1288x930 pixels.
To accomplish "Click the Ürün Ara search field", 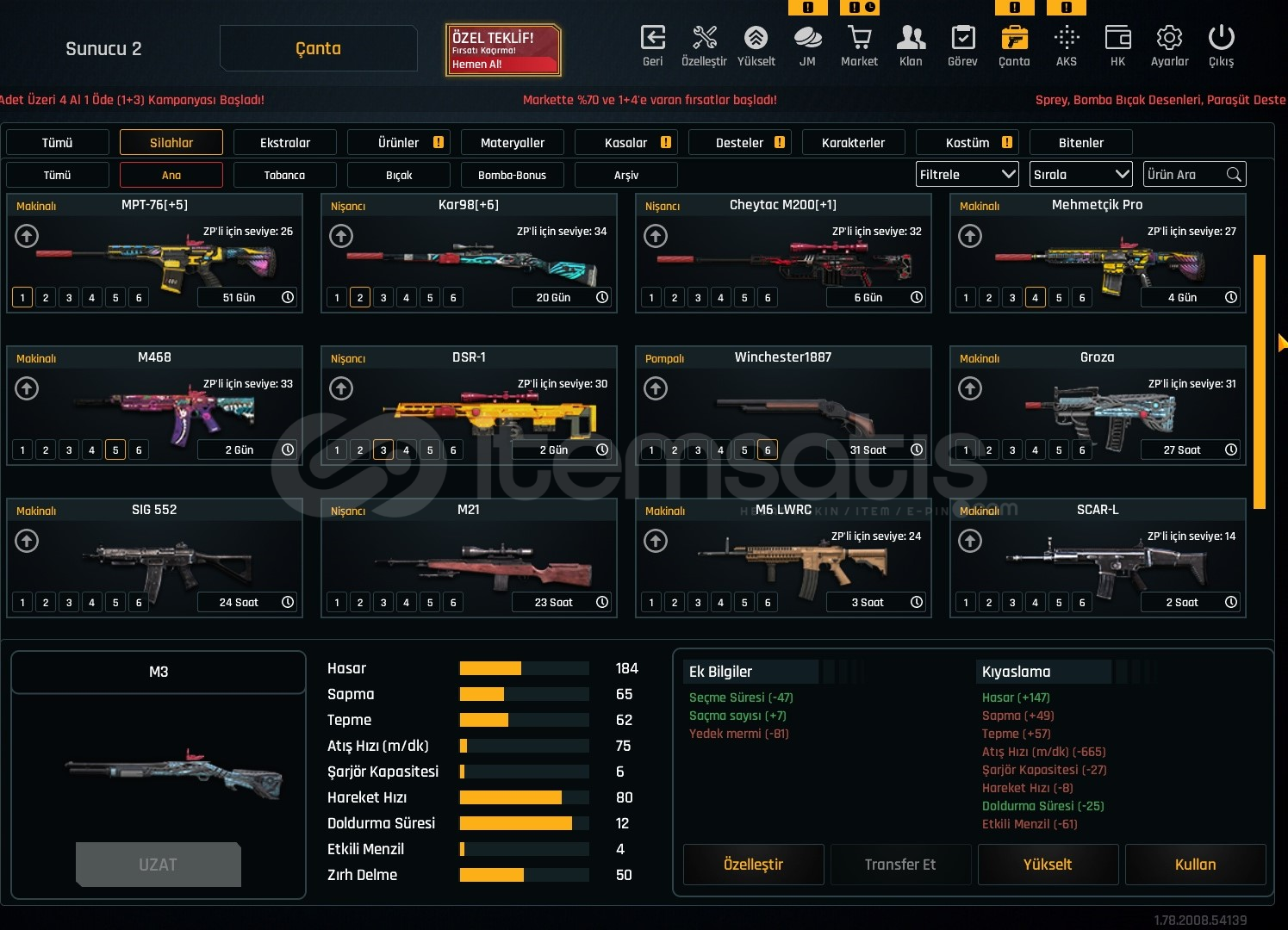I will coord(1195,175).
